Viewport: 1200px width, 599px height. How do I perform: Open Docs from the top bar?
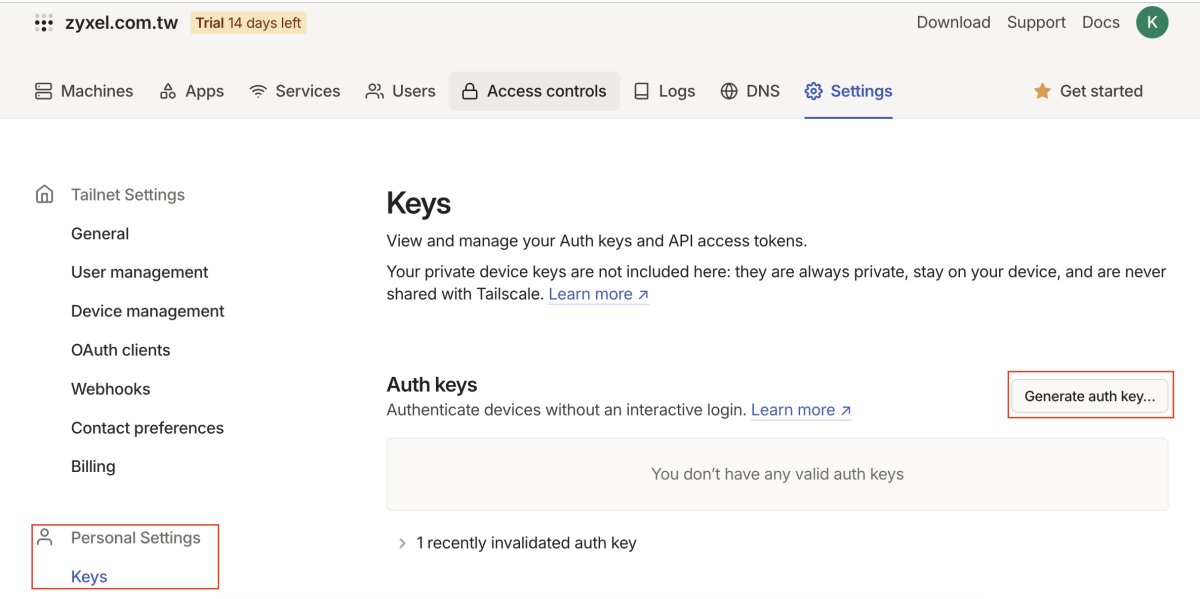pos(1100,22)
